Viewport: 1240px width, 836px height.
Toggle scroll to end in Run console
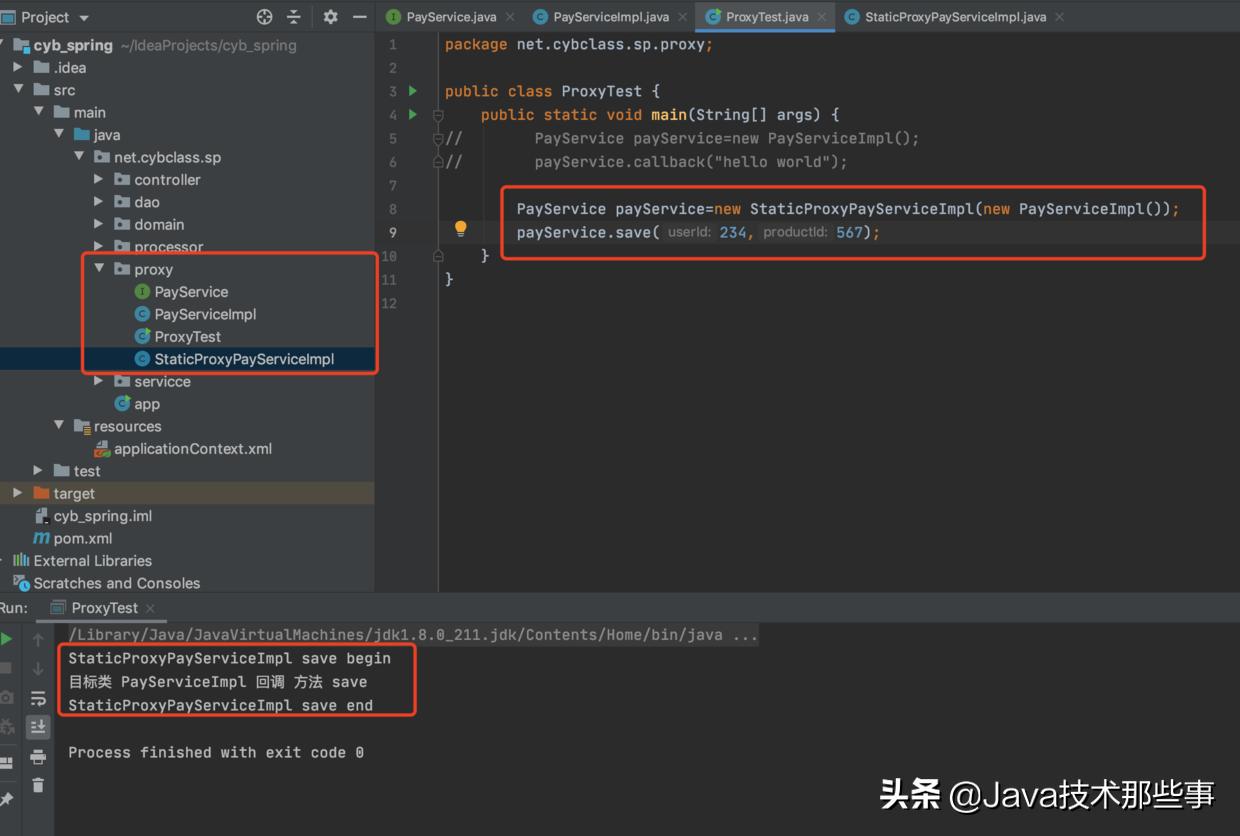click(38, 727)
